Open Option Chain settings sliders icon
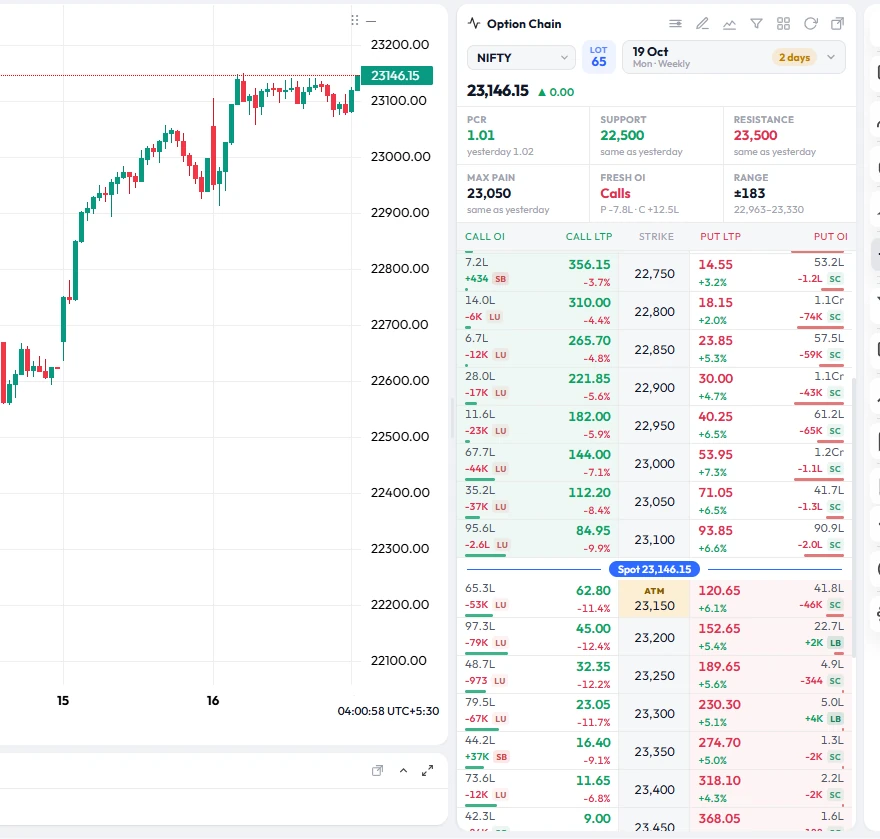The width and height of the screenshot is (880, 839). 675,24
